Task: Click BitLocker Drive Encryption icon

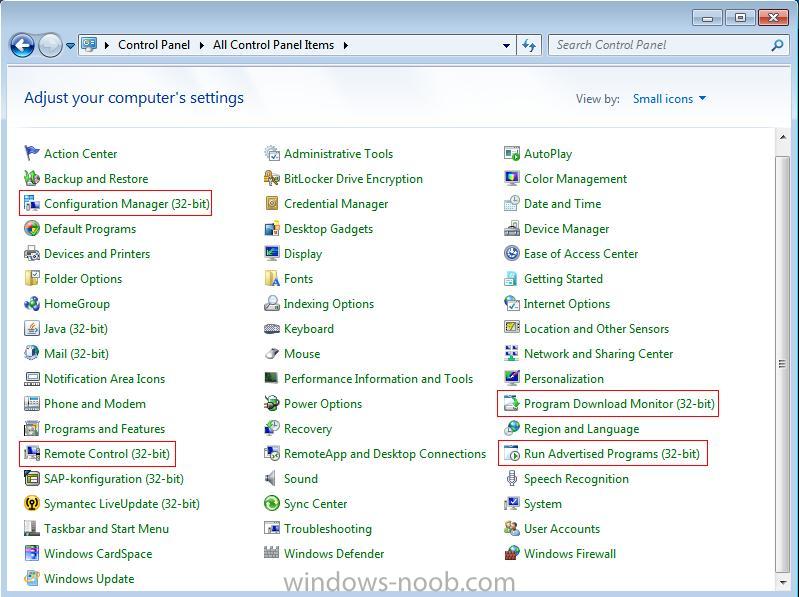Action: point(272,178)
